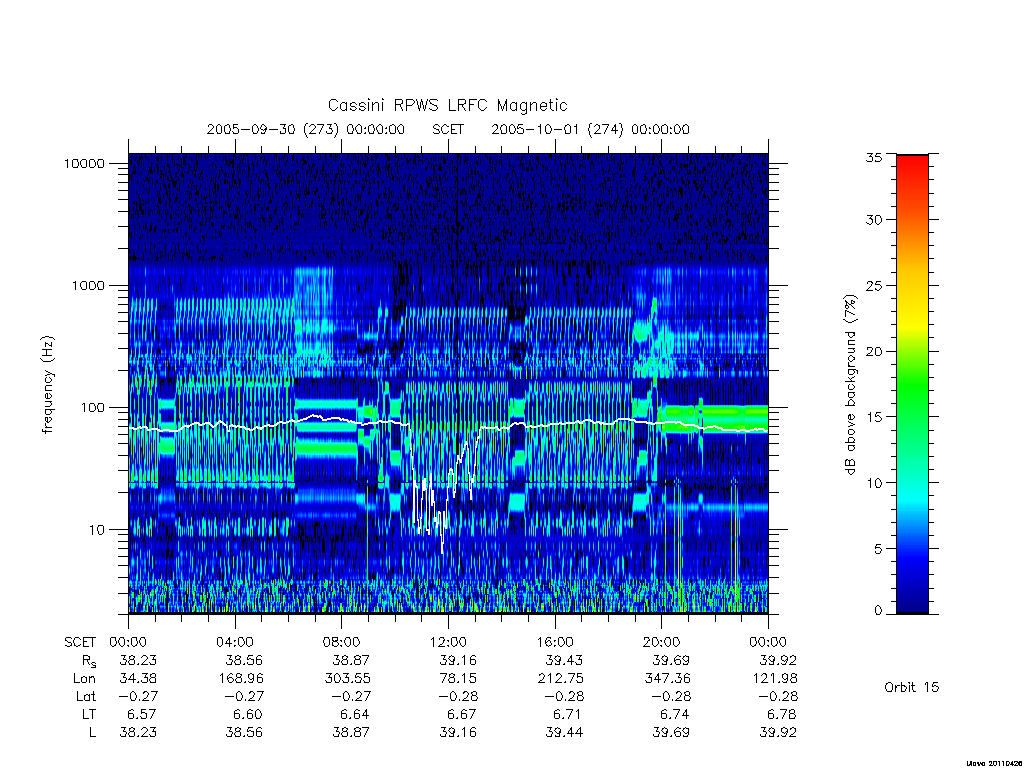Click the "12:00" time axis label
The width and height of the screenshot is (1024, 768).
coord(448,643)
